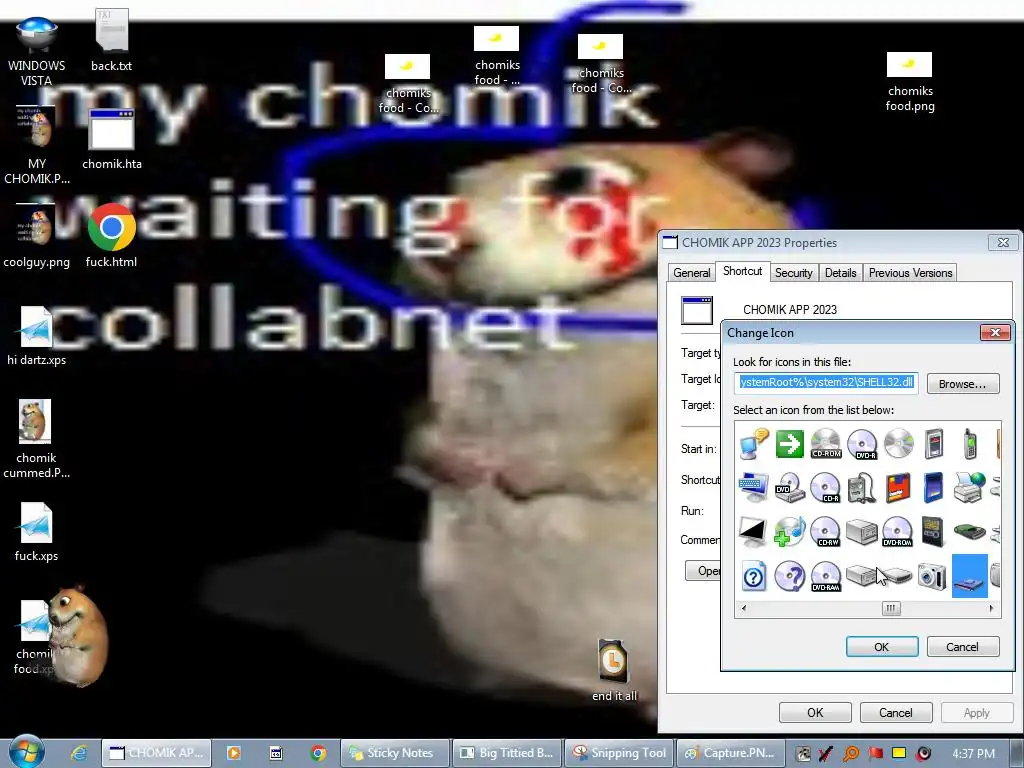Click OK in CHOMIK APP 2023 Properties
This screenshot has width=1024, height=768.
[x=815, y=712]
